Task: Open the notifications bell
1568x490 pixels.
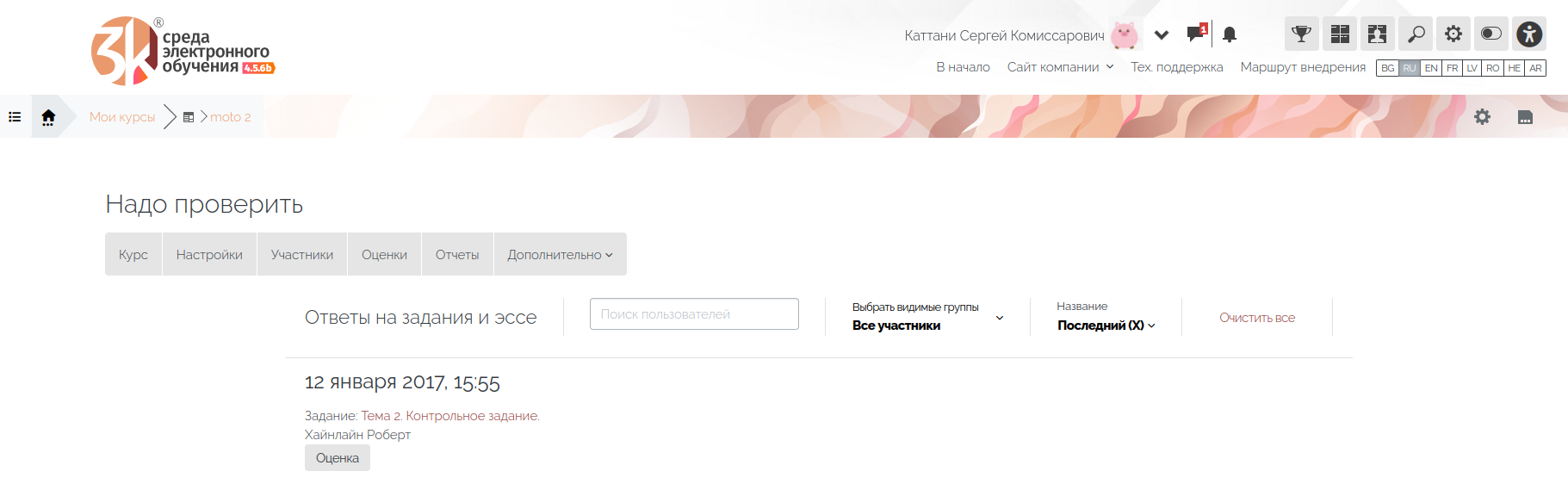Action: 1230,34
